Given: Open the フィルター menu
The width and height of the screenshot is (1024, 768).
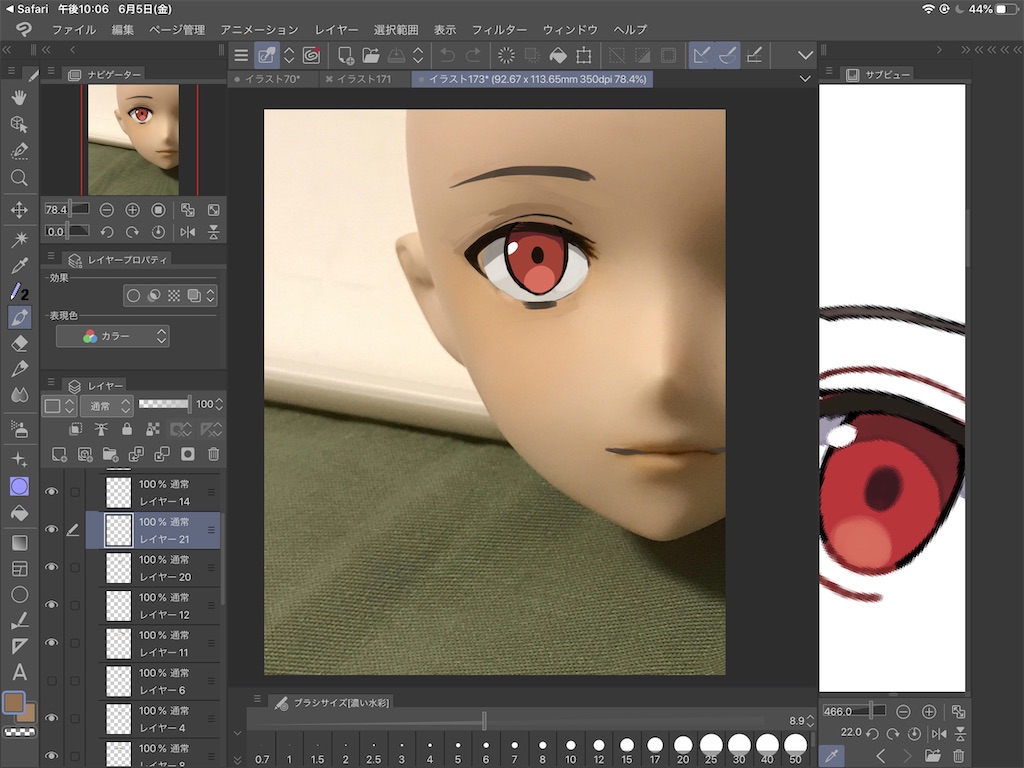Looking at the screenshot, I should point(500,30).
